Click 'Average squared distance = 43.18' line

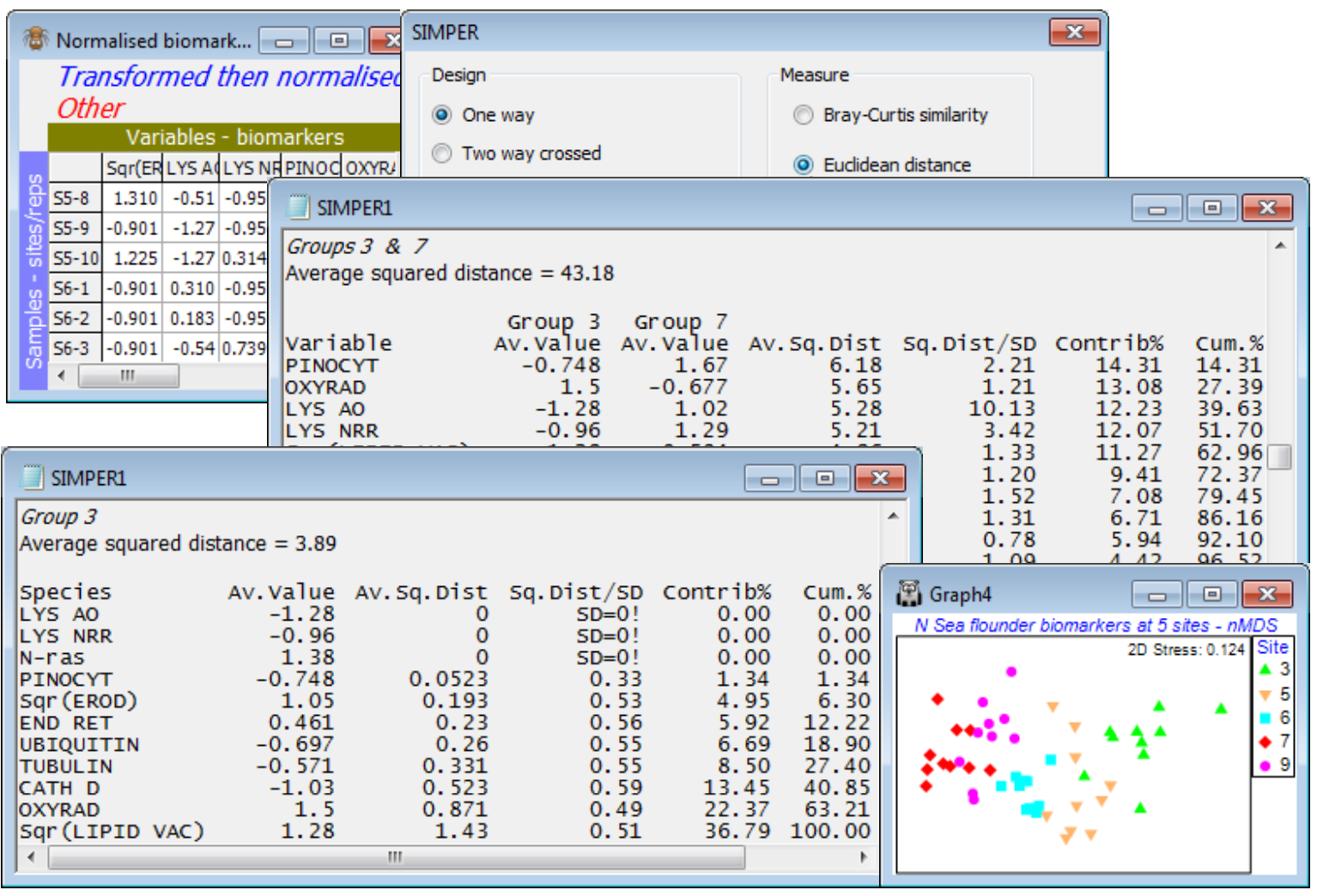click(450, 273)
